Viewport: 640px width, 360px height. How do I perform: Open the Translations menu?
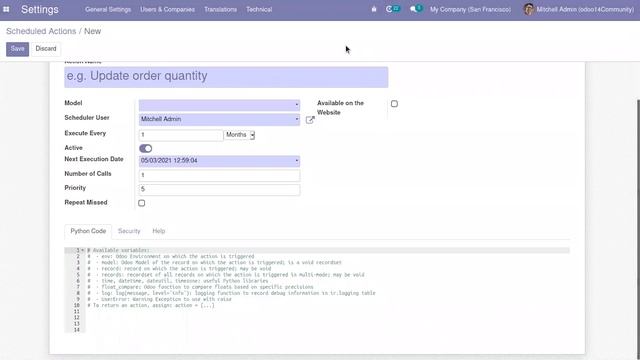coord(220,9)
